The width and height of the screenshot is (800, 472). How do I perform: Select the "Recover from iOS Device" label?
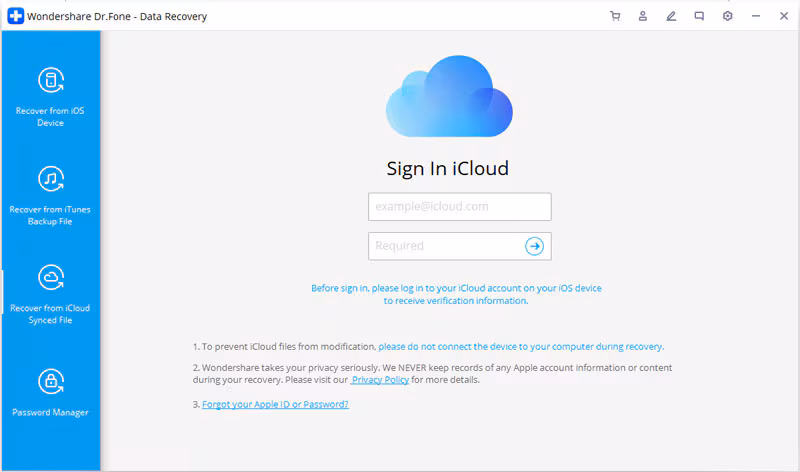point(50,117)
